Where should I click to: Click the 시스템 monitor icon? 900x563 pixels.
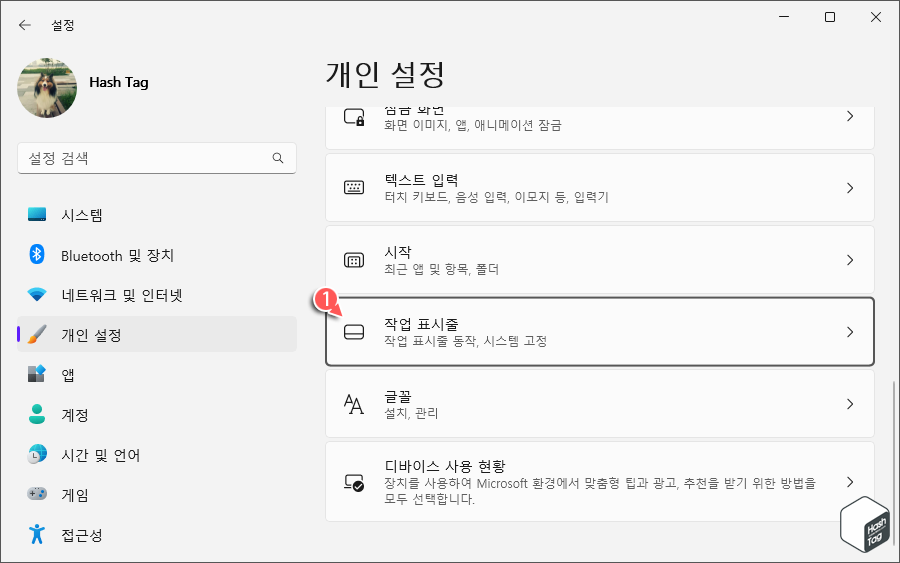pyautogui.click(x=37, y=215)
